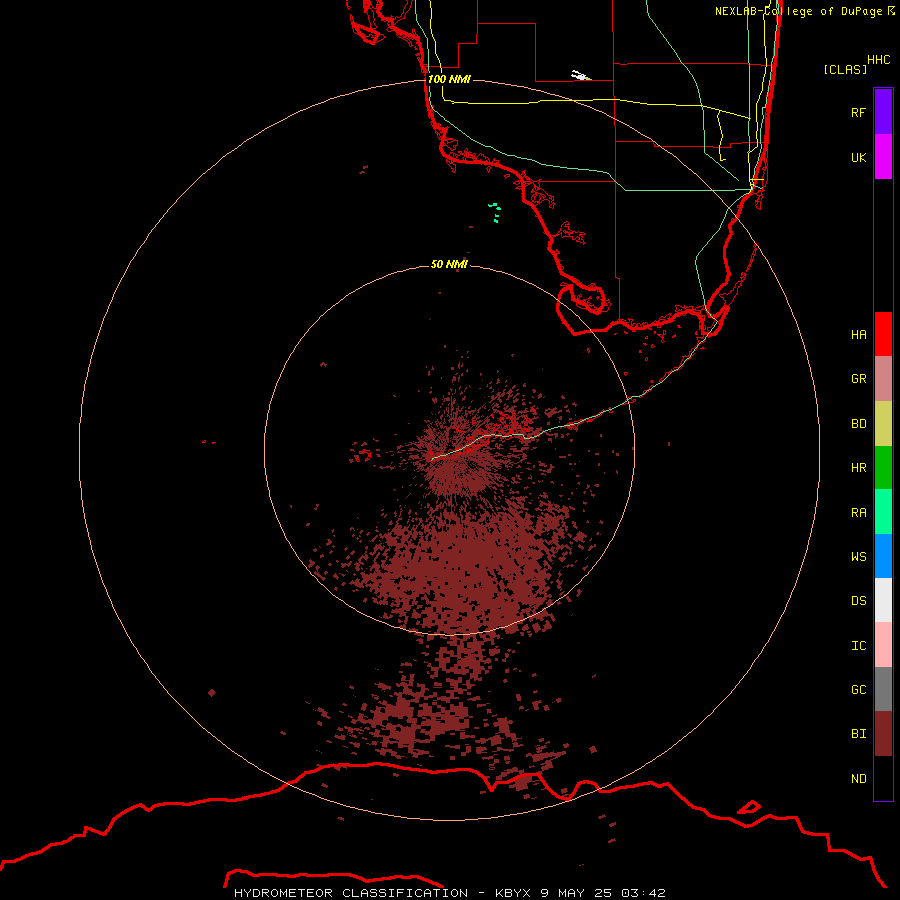Select the GR dusty pink legend swatch

point(883,379)
